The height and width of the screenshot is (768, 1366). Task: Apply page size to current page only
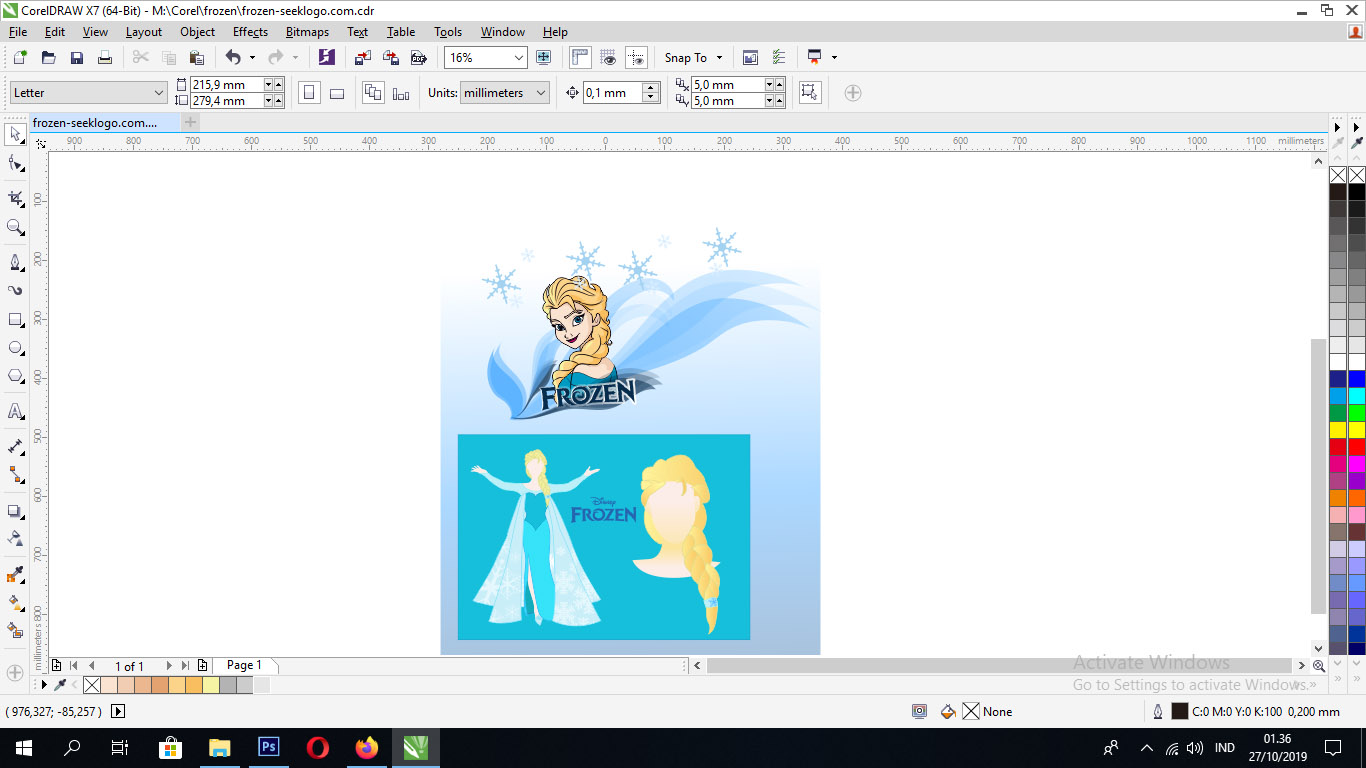coord(401,93)
